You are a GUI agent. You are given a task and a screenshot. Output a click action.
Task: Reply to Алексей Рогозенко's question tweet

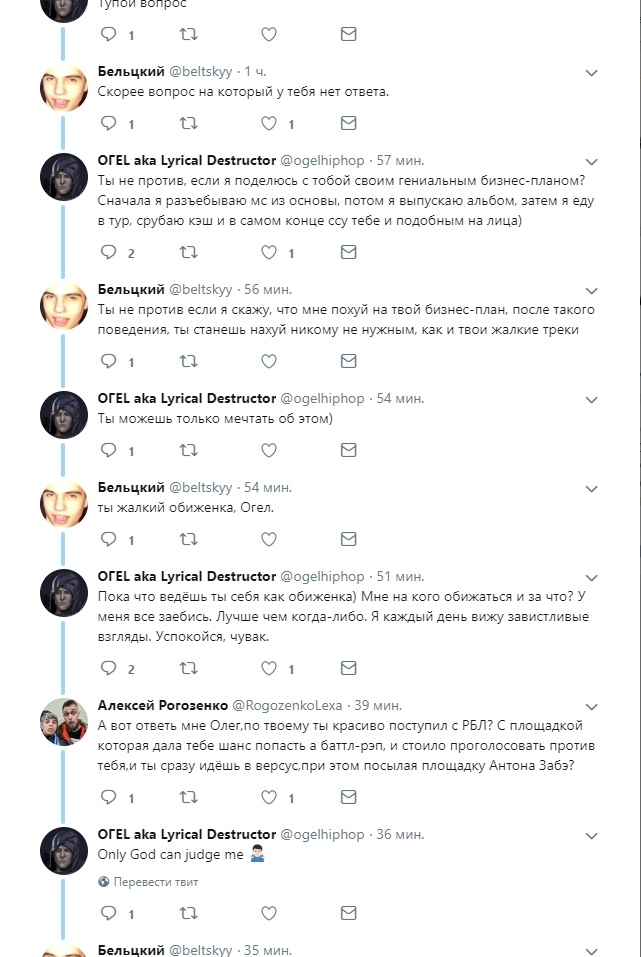point(109,798)
